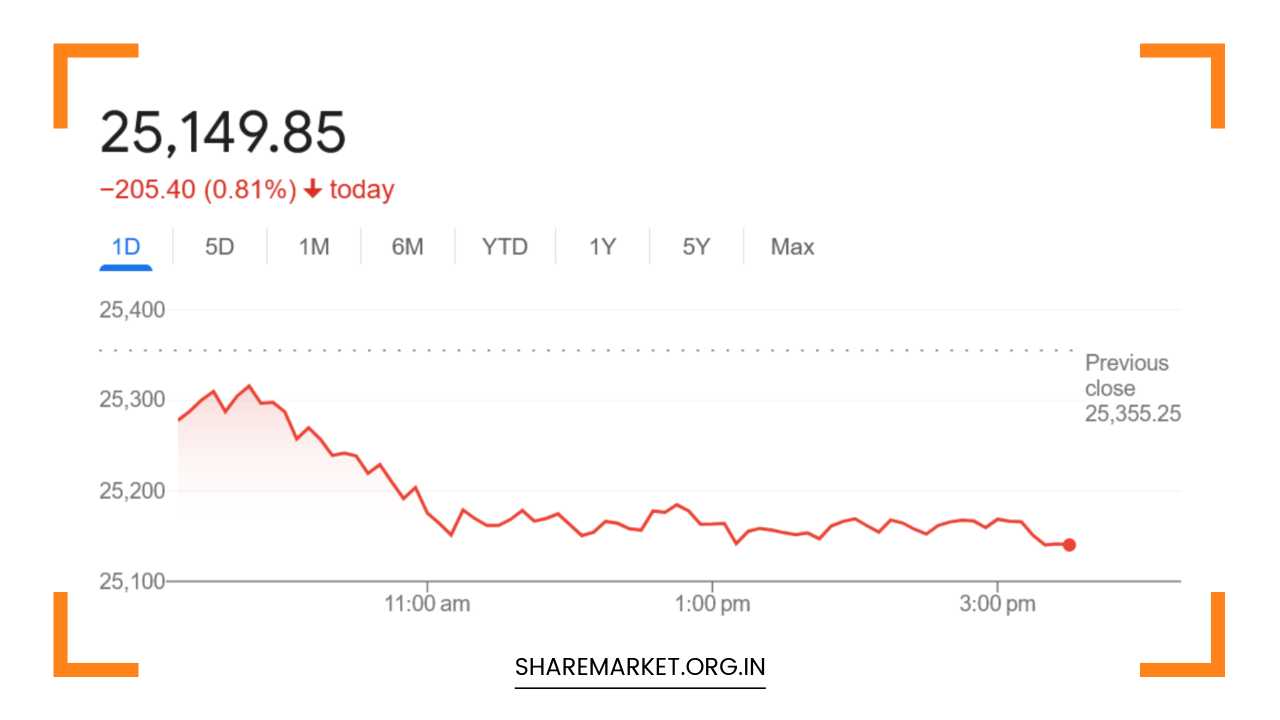Open the SHAREMARKET.ORG.IN link
Viewport: 1280px width, 720px height.
coord(639,666)
